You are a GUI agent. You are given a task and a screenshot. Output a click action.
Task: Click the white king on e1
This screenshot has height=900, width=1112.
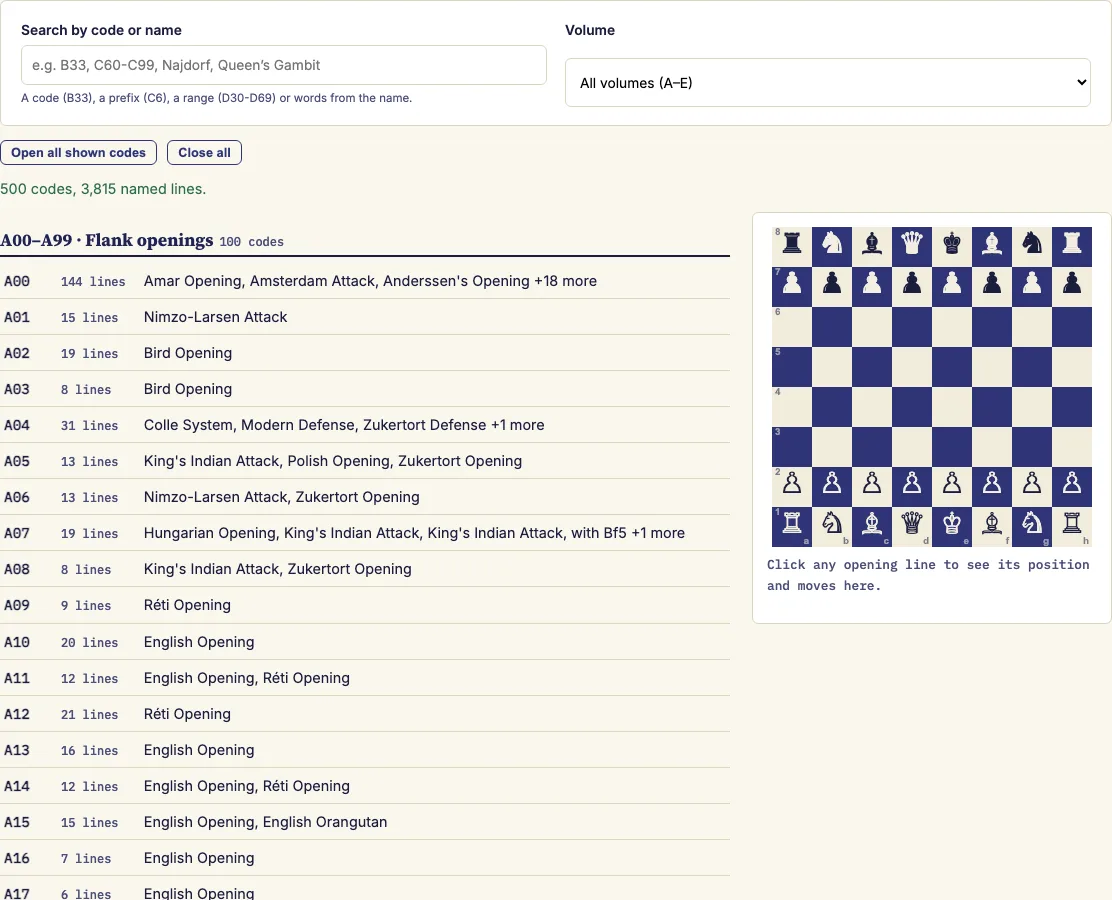tap(952, 526)
